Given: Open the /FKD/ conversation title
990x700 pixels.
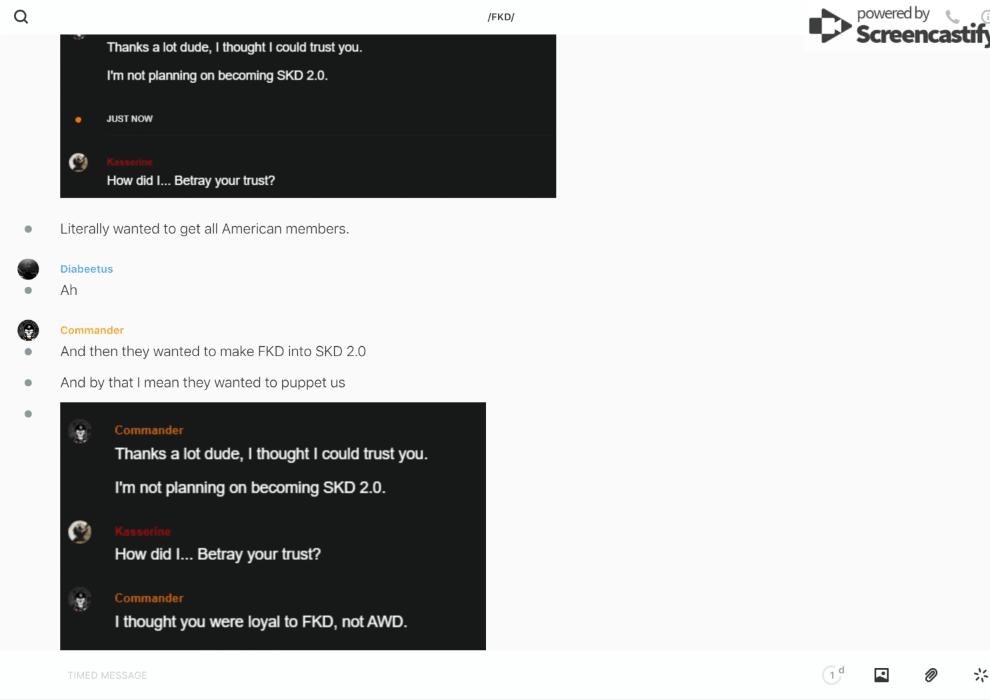Looking at the screenshot, I should coord(501,17).
